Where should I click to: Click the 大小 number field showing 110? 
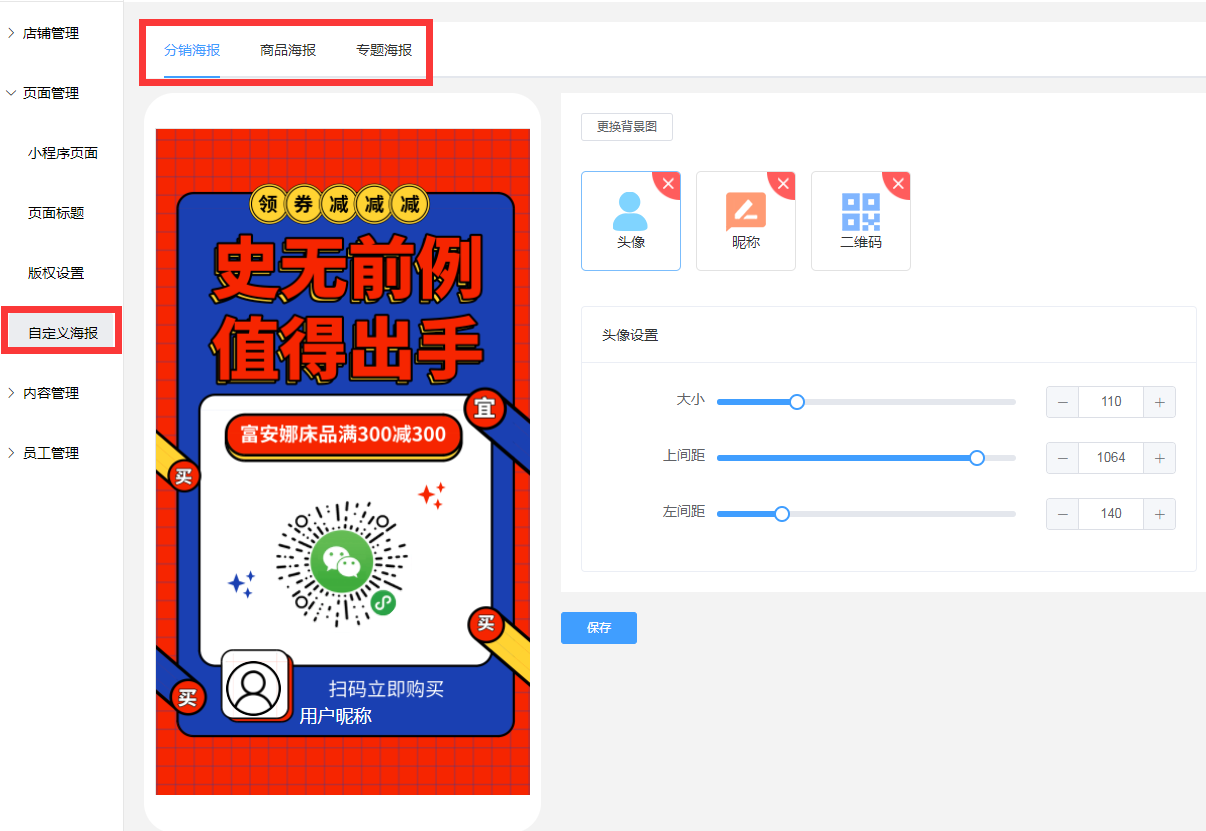click(x=1111, y=402)
